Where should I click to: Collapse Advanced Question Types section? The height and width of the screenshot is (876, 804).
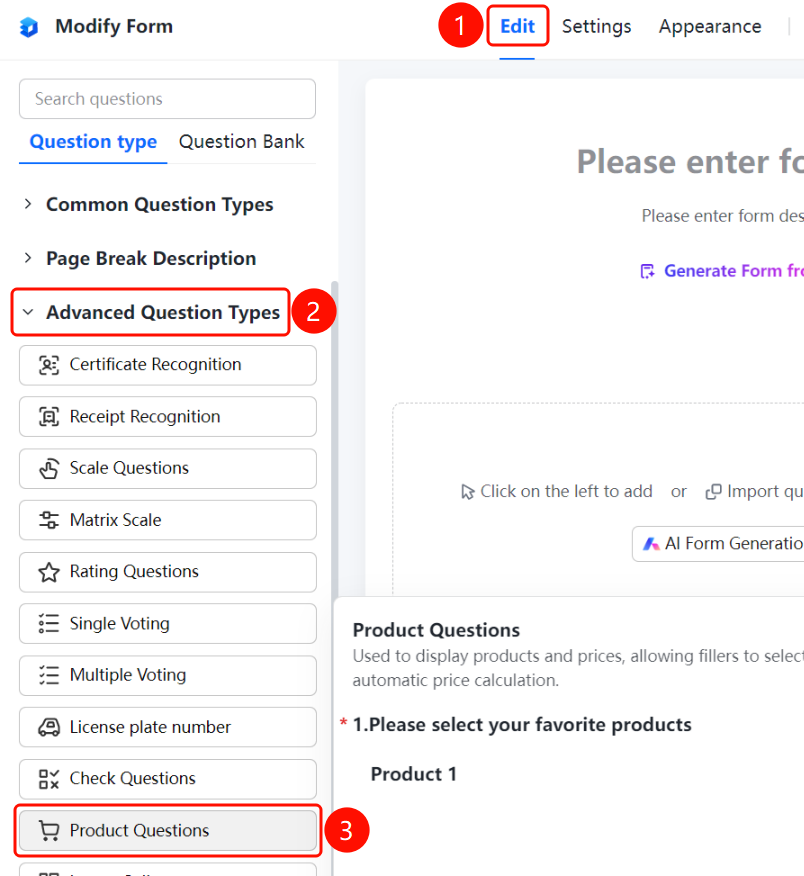(151, 312)
